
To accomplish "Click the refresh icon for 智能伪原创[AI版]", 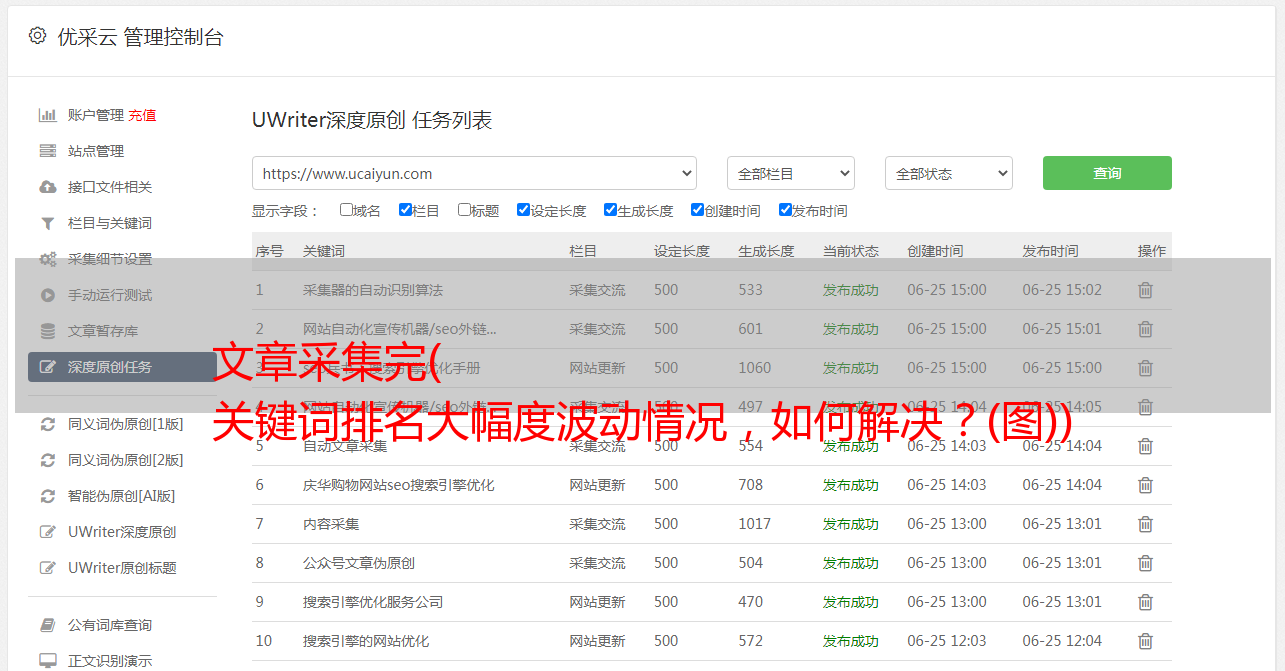I will click(47, 496).
